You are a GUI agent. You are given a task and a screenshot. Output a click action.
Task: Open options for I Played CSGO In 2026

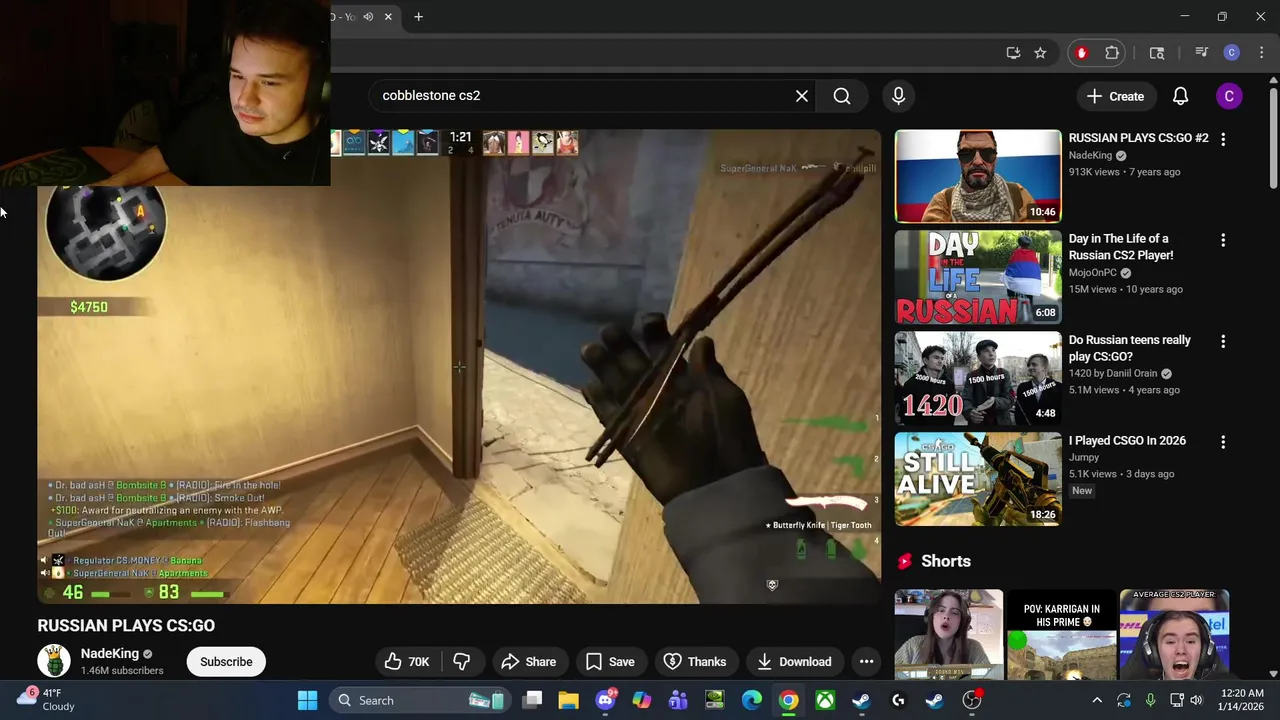[1222, 441]
